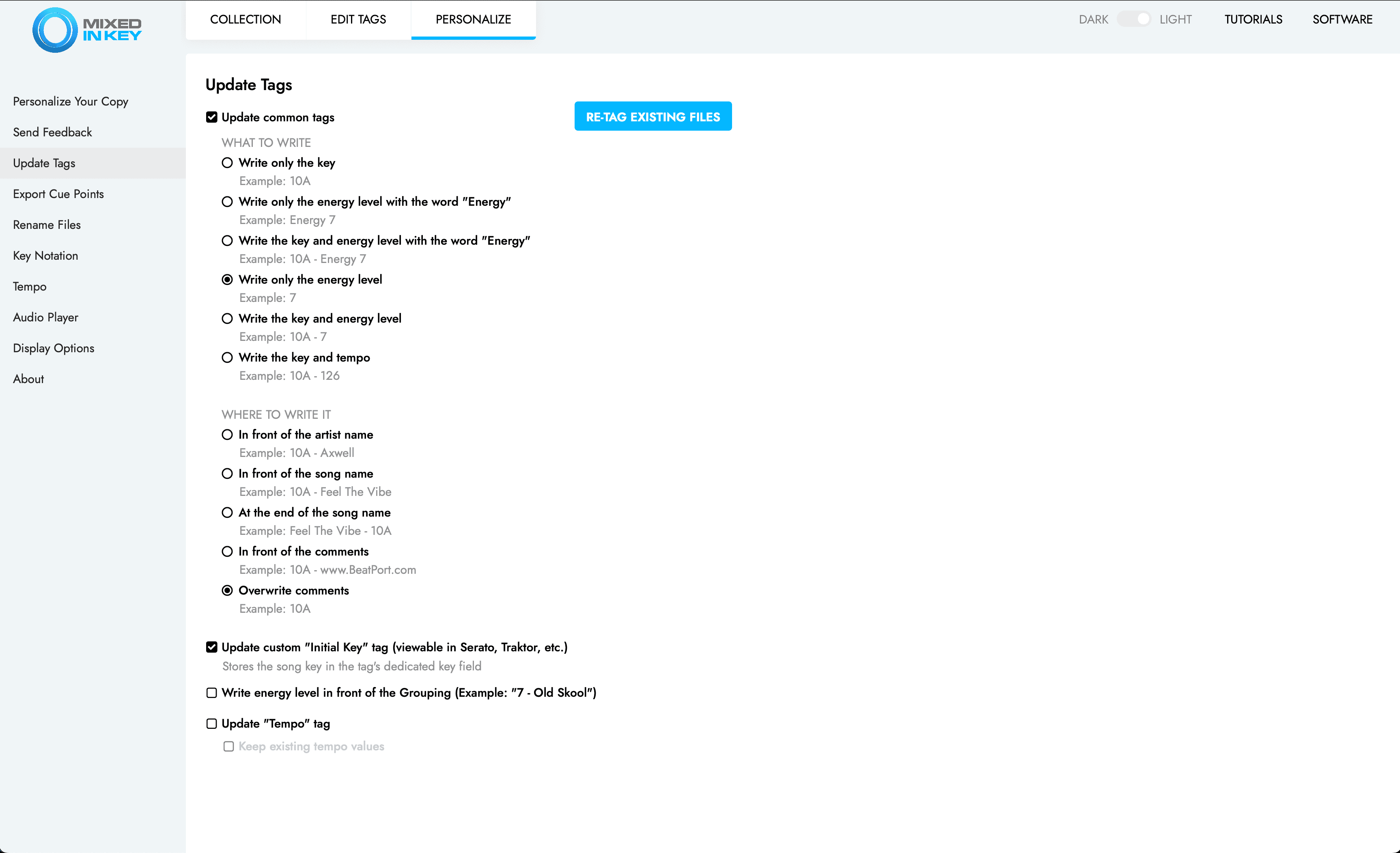This screenshot has height=853, width=1400.
Task: Open Personalize Your Copy in sidebar
Action: [x=93, y=102]
